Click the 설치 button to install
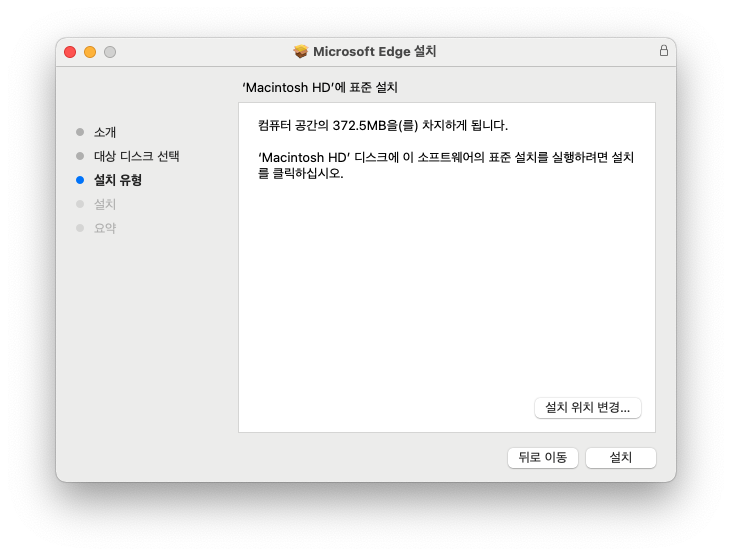732x556 pixels. click(x=620, y=457)
